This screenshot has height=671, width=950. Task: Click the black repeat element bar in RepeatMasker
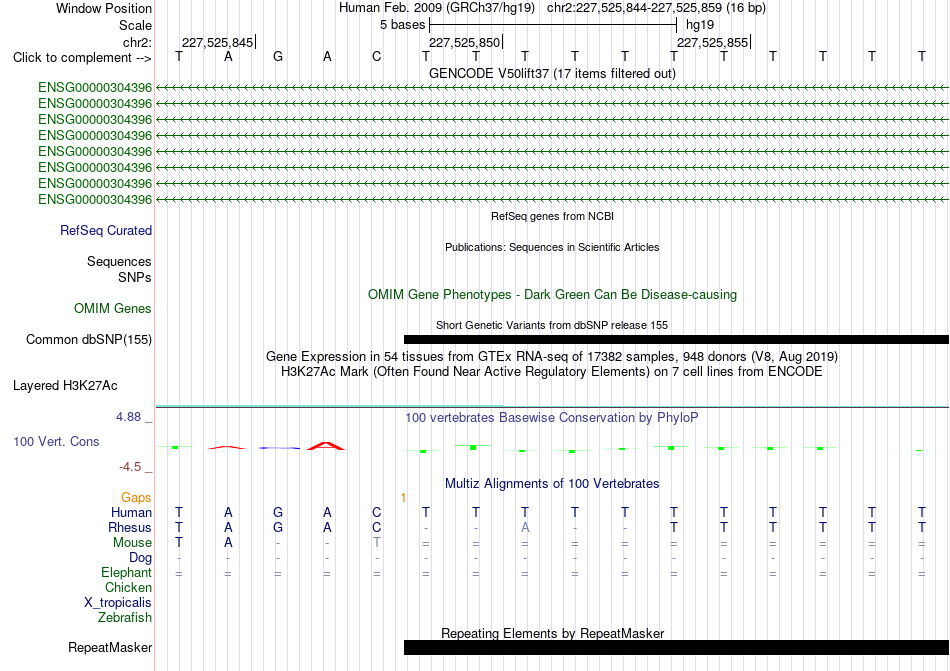676,647
